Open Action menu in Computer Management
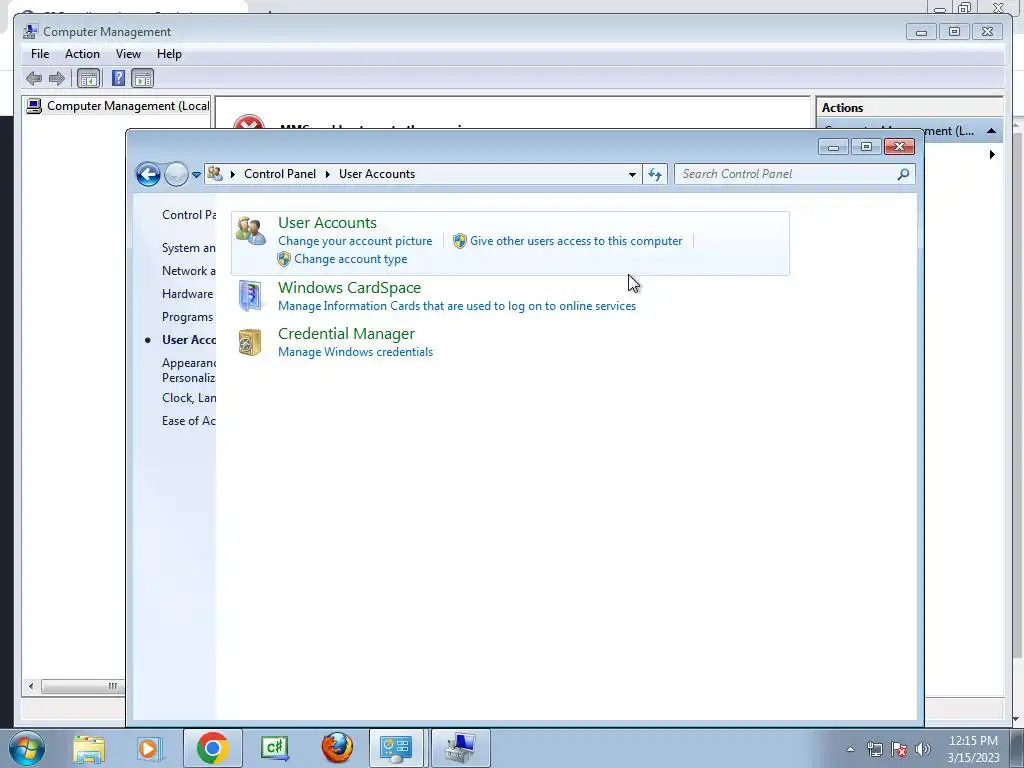The image size is (1024, 768). coord(82,54)
